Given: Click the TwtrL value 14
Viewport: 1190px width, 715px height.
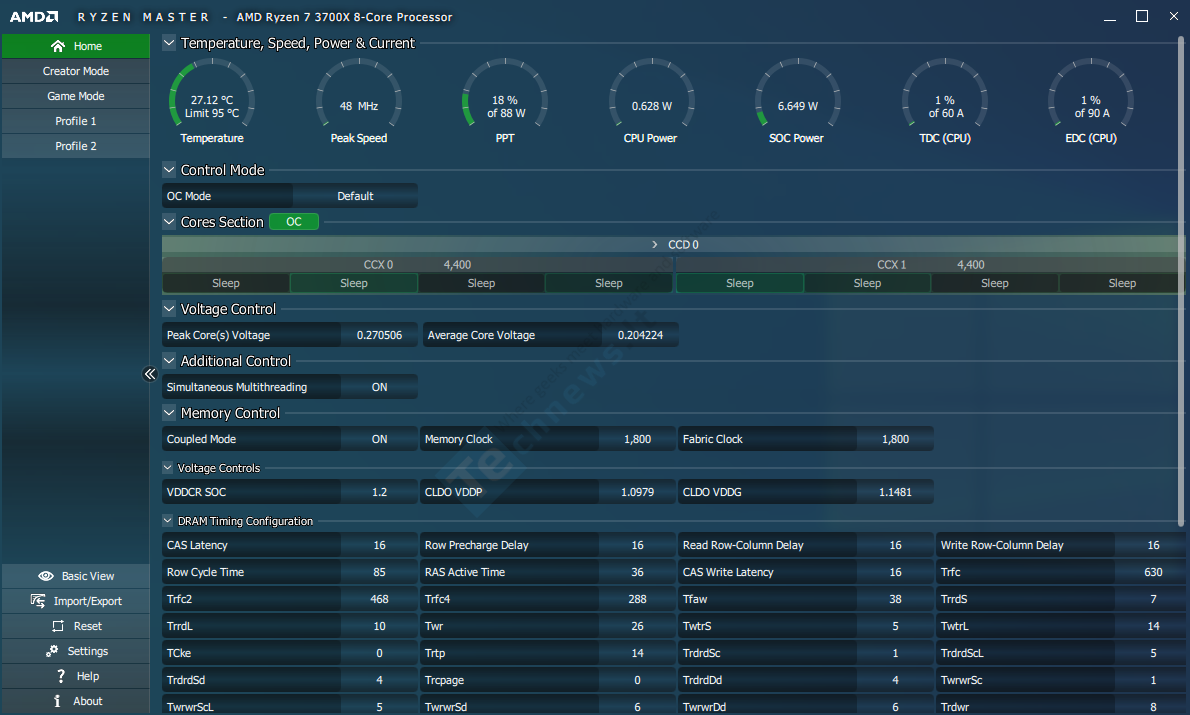Looking at the screenshot, I should click(1154, 626).
